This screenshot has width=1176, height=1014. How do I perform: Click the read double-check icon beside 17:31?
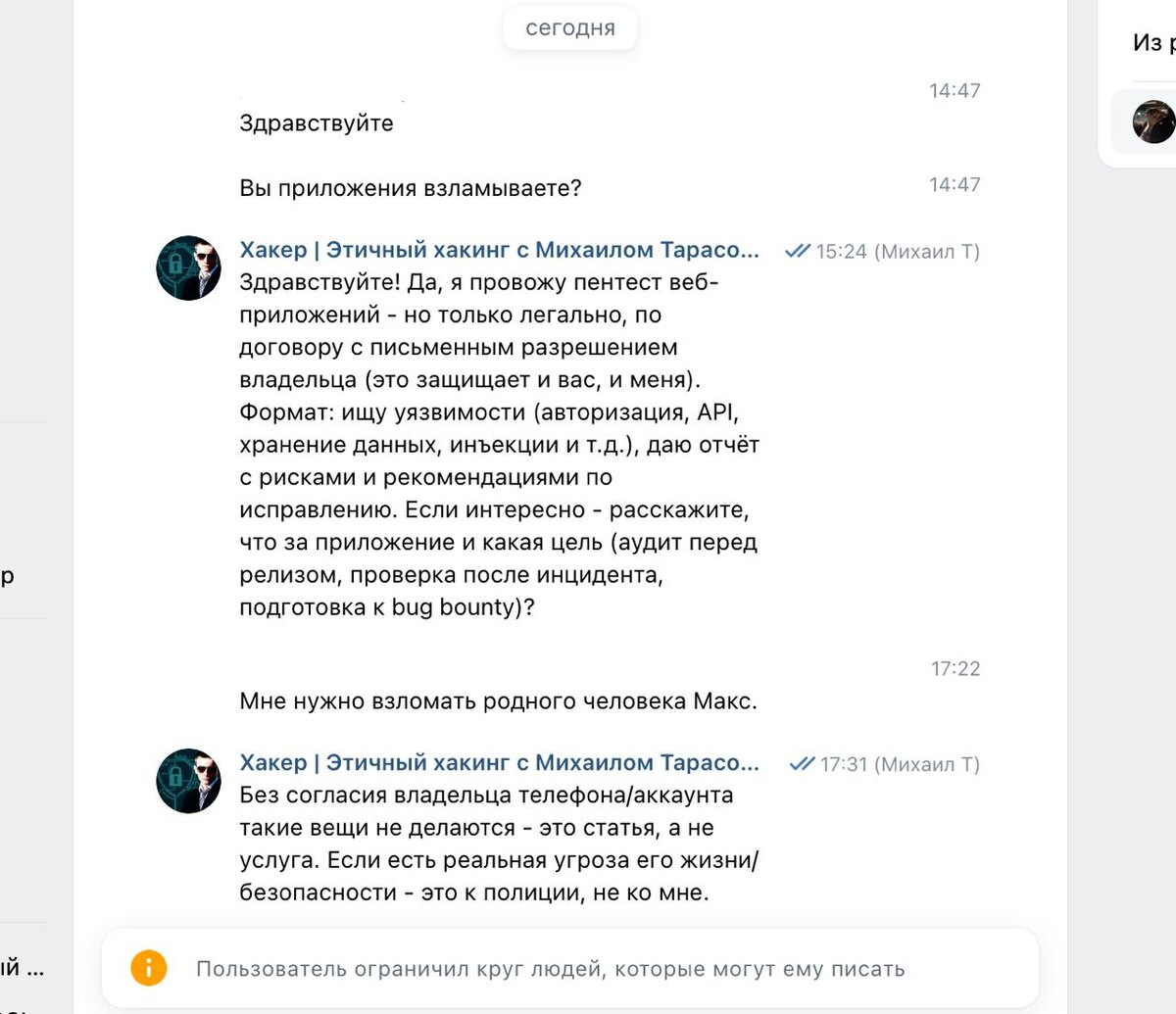click(802, 764)
